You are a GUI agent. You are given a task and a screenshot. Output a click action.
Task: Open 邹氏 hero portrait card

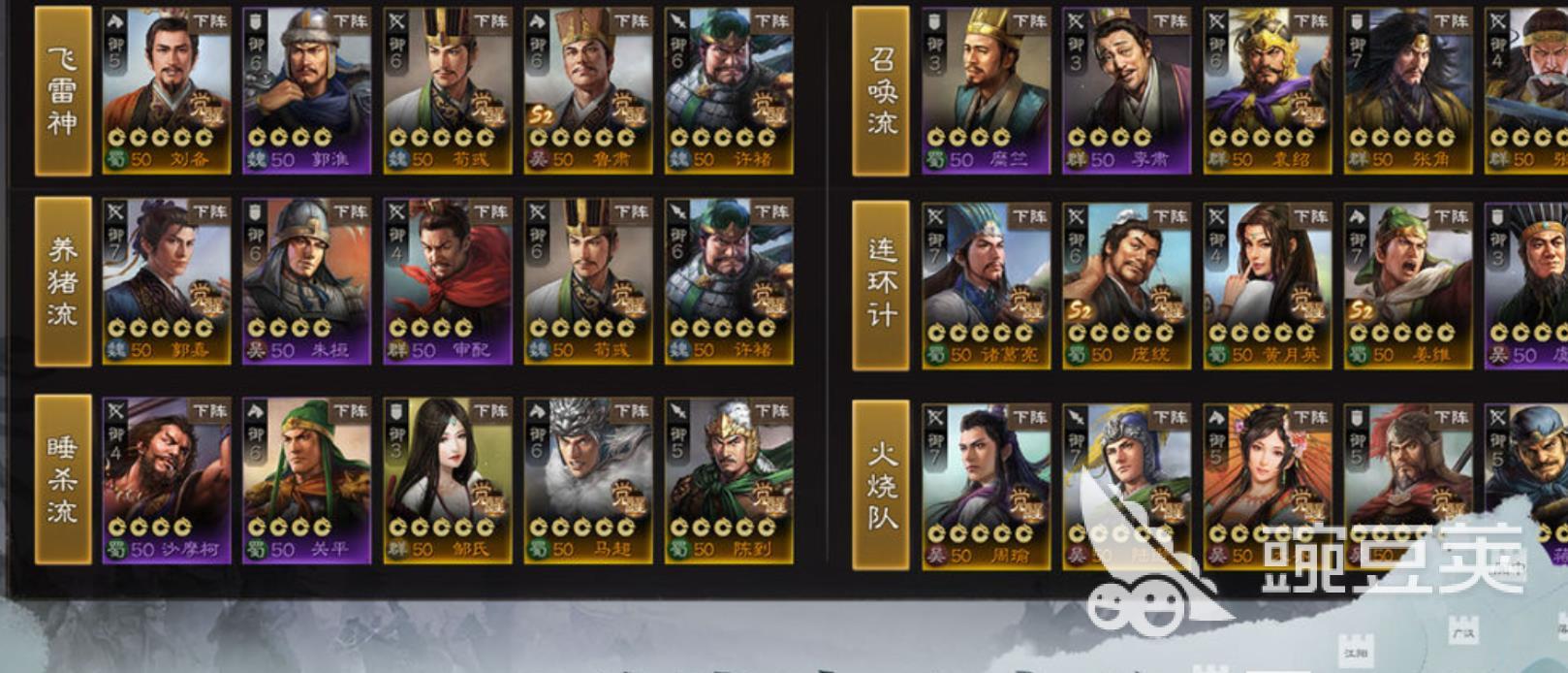click(447, 480)
